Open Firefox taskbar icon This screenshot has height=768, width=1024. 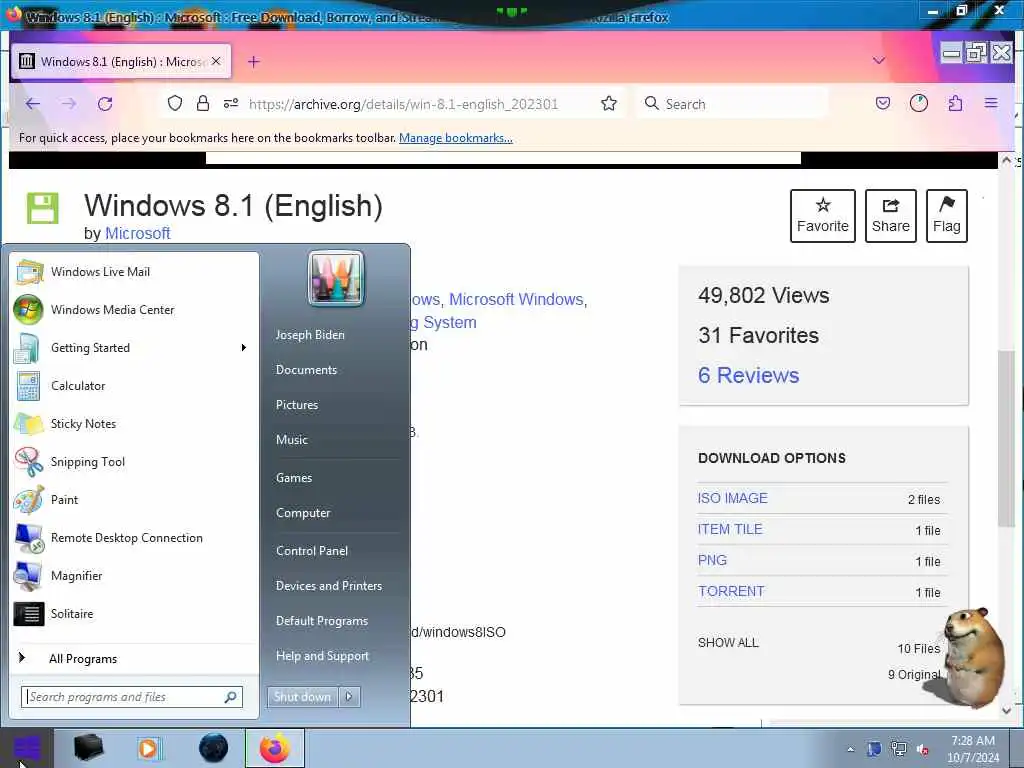(x=275, y=748)
